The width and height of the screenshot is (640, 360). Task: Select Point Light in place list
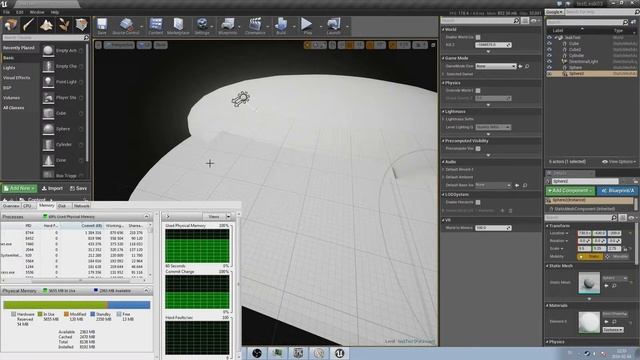point(63,82)
